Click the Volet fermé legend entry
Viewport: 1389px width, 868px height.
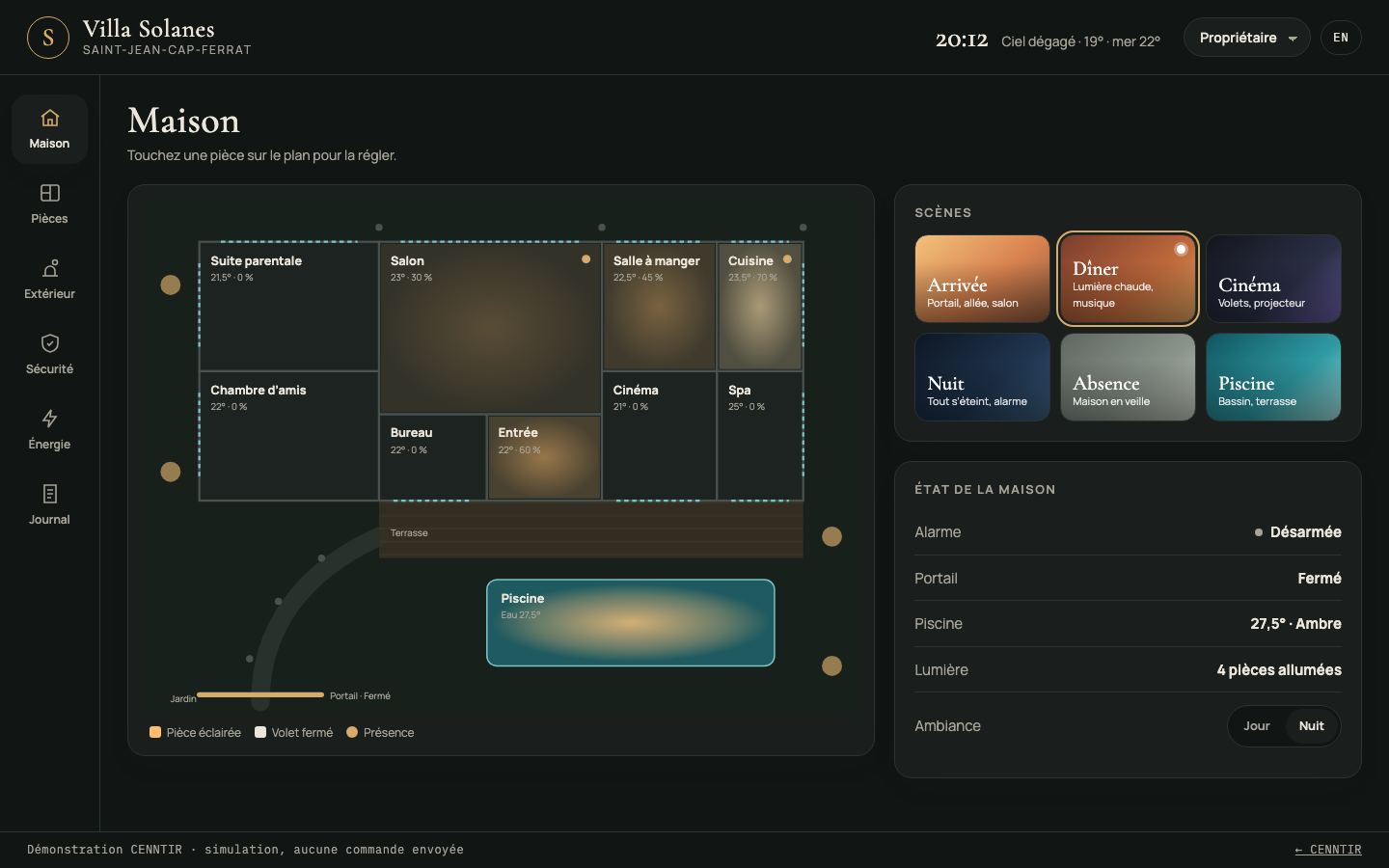(293, 733)
